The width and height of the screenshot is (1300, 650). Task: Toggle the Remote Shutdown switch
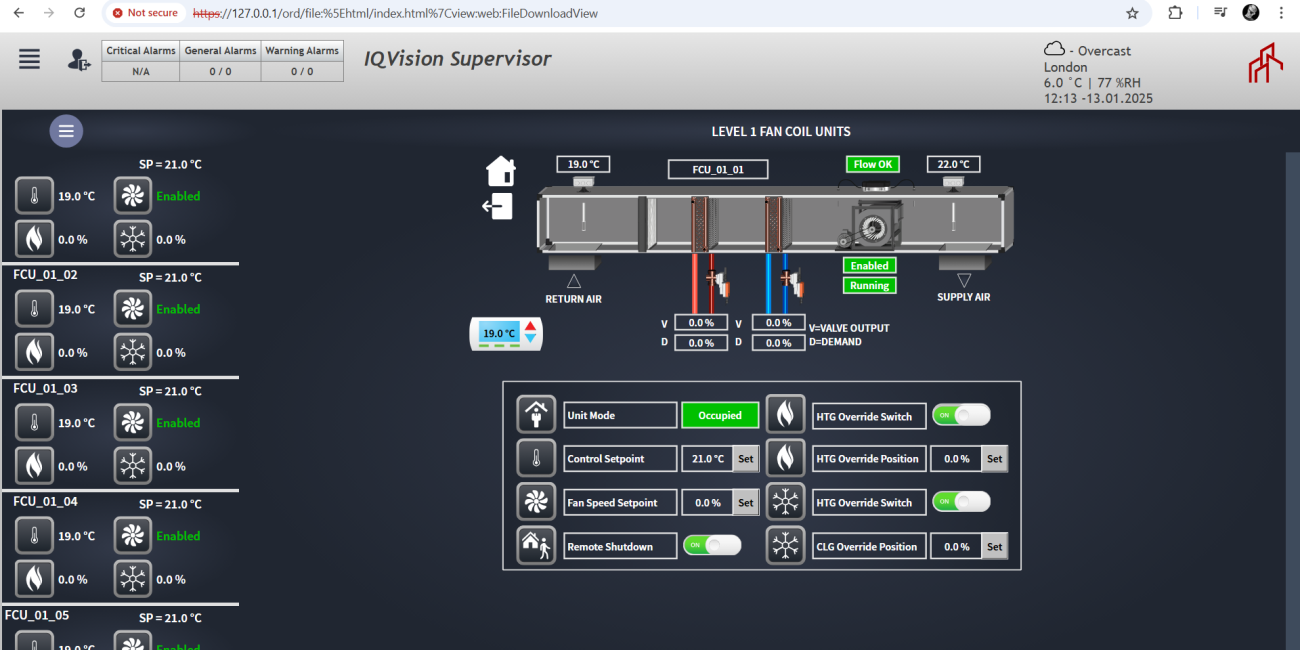pyautogui.click(x=712, y=545)
